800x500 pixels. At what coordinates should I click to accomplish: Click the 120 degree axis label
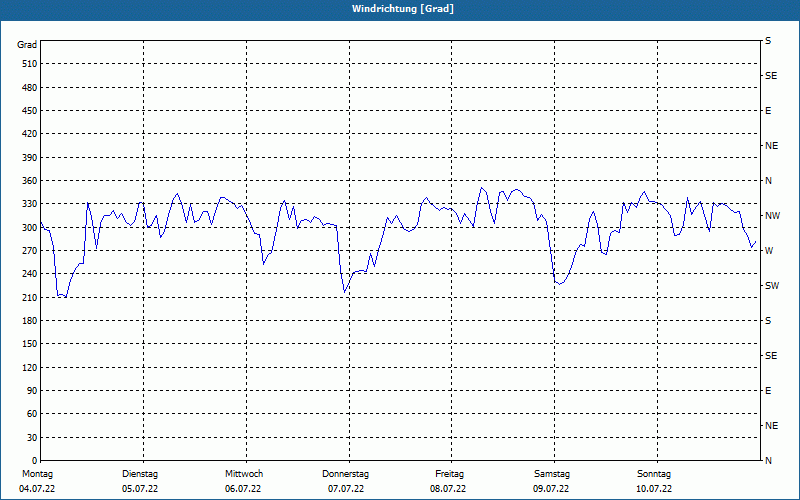30,367
